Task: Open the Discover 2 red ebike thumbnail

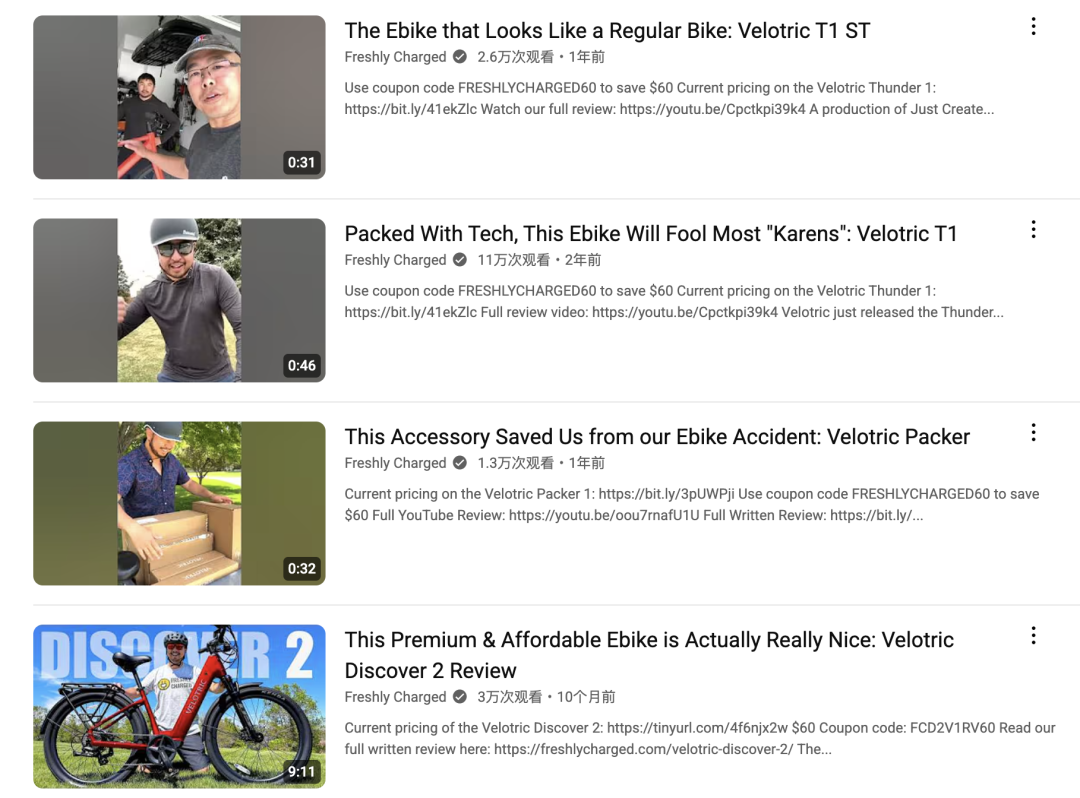Action: pyautogui.click(x=179, y=706)
